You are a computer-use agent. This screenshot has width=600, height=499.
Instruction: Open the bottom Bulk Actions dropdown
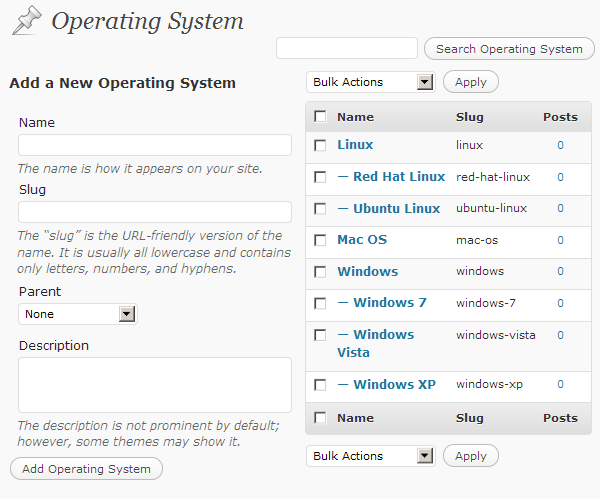(x=370, y=456)
